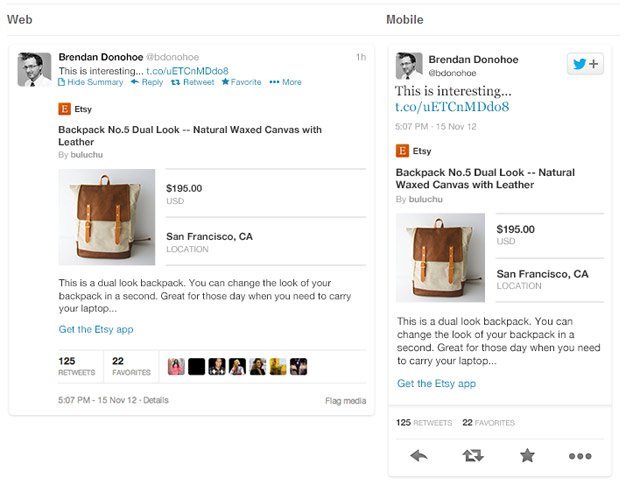This screenshot has width=640, height=485.
Task: Click Get the Etsy app in mobile card
Action: 436,383
